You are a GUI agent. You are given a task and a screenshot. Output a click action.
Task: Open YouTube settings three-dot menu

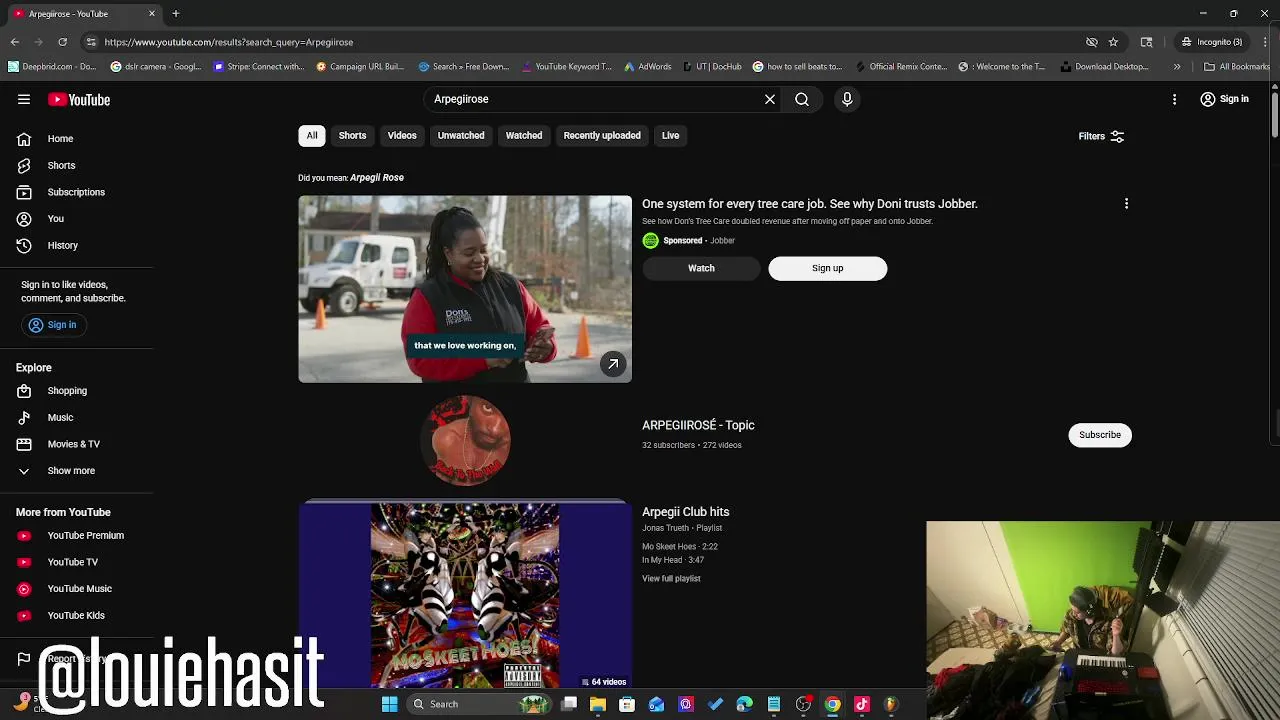(x=1175, y=99)
